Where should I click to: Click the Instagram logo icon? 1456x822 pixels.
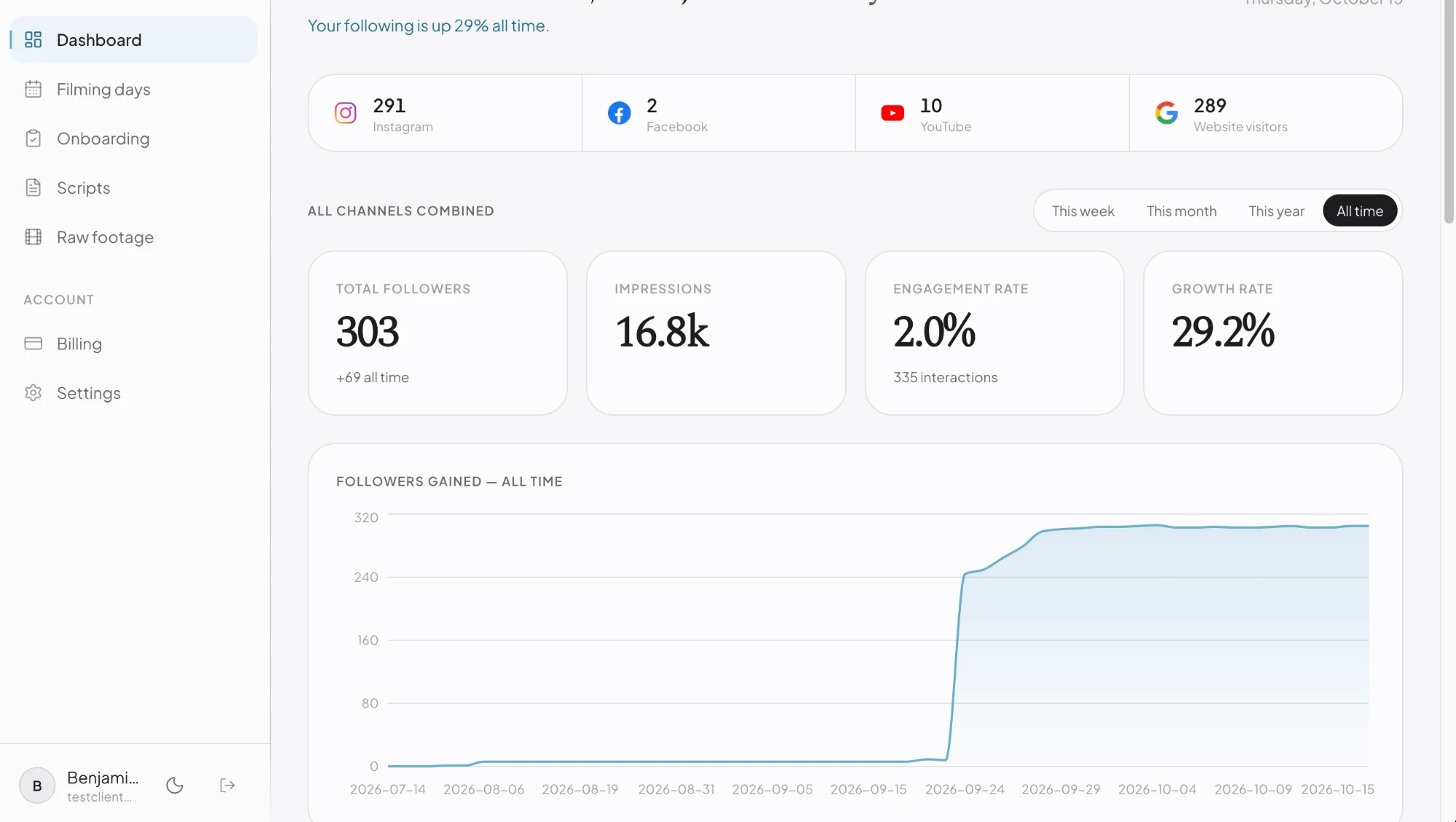pyautogui.click(x=345, y=113)
